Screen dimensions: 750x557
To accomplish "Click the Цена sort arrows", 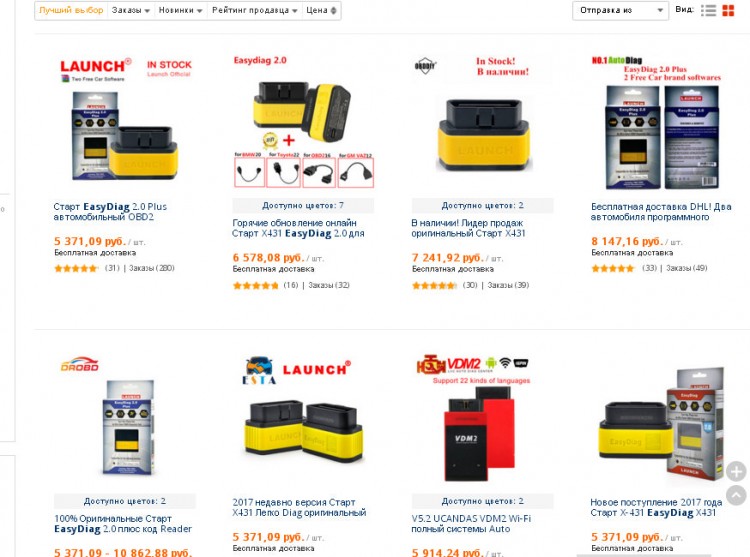I will pos(333,11).
